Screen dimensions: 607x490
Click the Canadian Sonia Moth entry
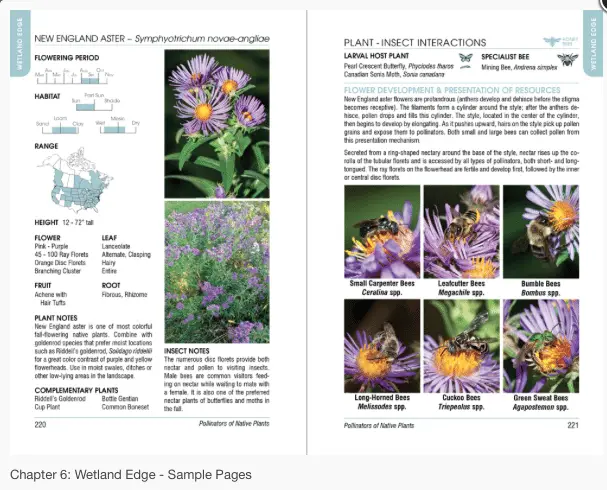[394, 74]
